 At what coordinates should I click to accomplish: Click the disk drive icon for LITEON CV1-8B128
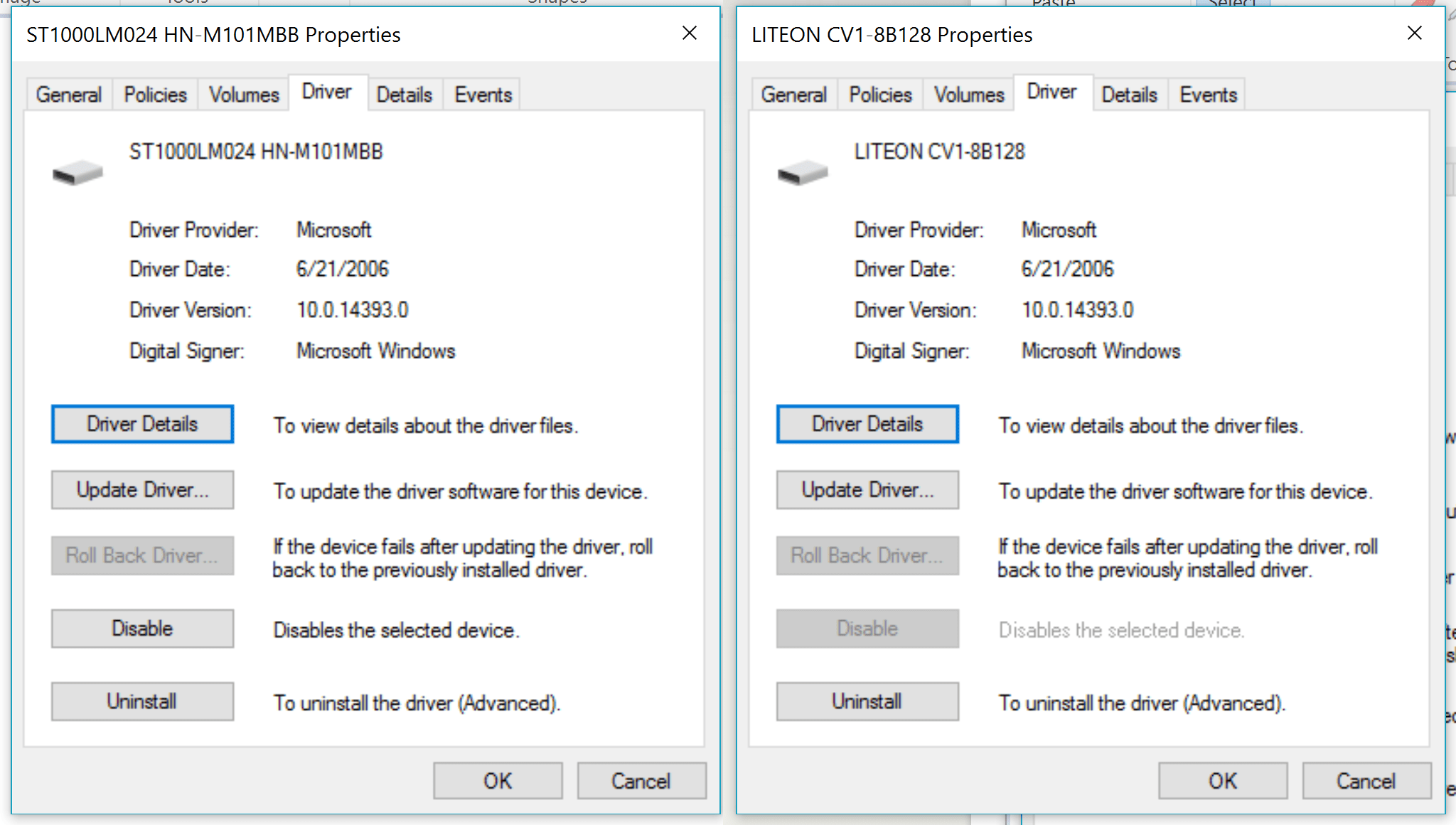(803, 171)
